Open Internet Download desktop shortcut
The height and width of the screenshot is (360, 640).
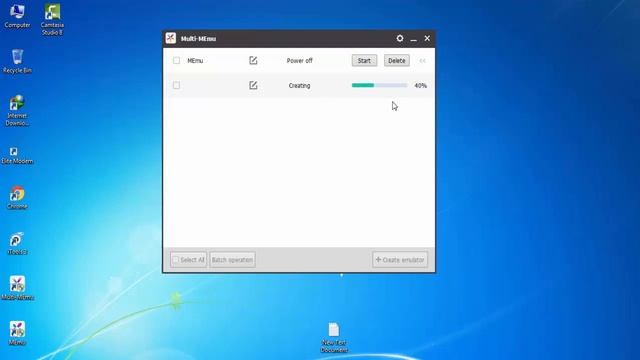click(17, 111)
